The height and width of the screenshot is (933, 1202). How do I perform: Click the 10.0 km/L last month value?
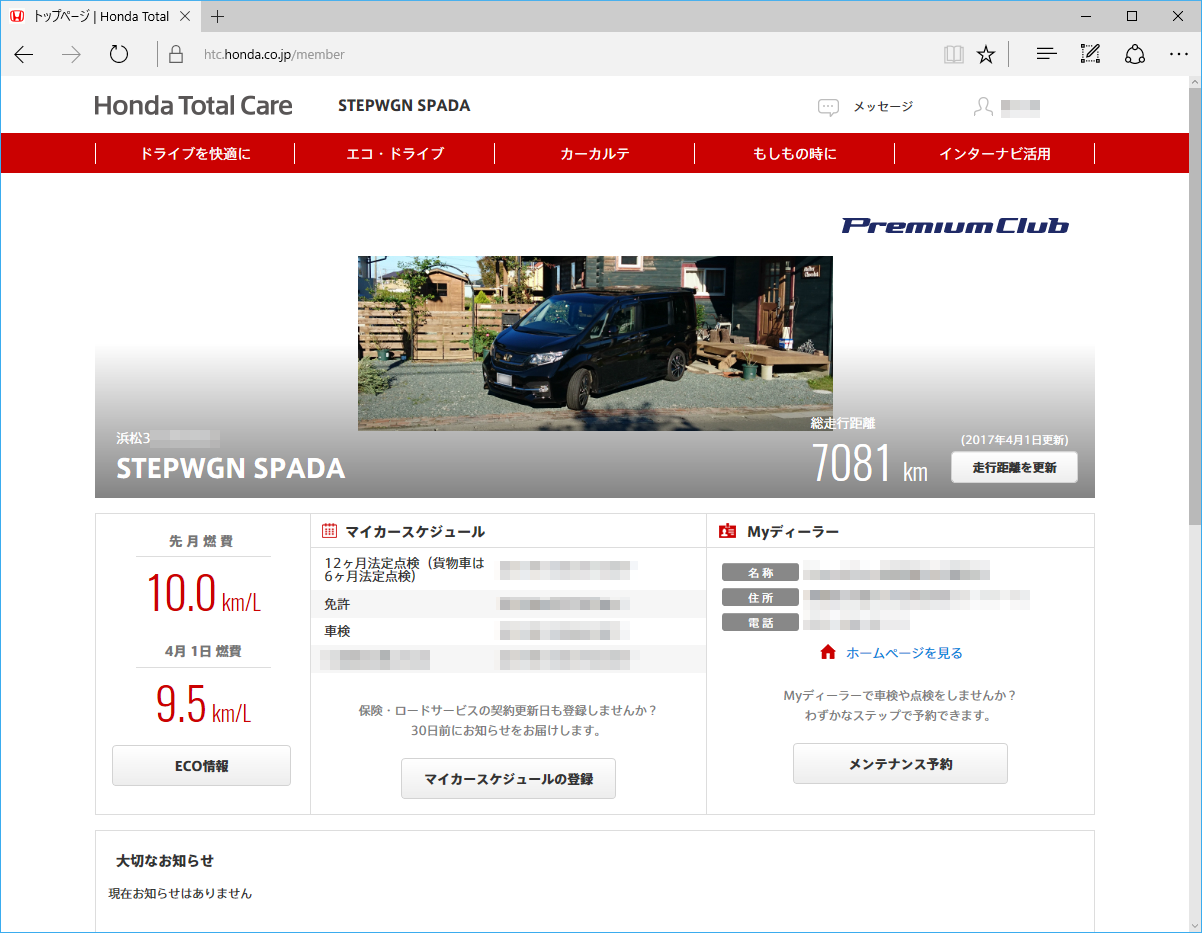(203, 592)
